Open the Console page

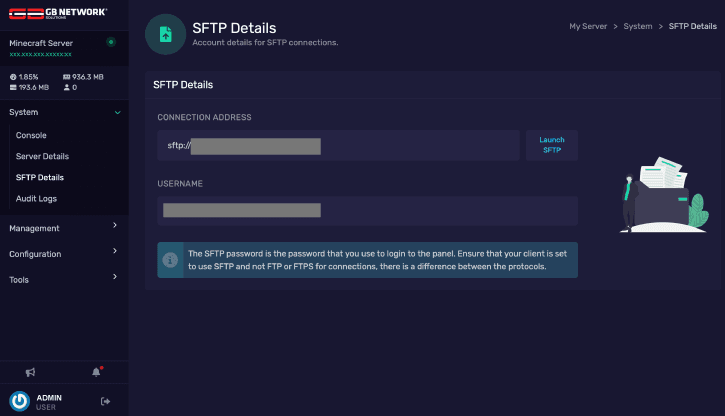tap(31, 135)
